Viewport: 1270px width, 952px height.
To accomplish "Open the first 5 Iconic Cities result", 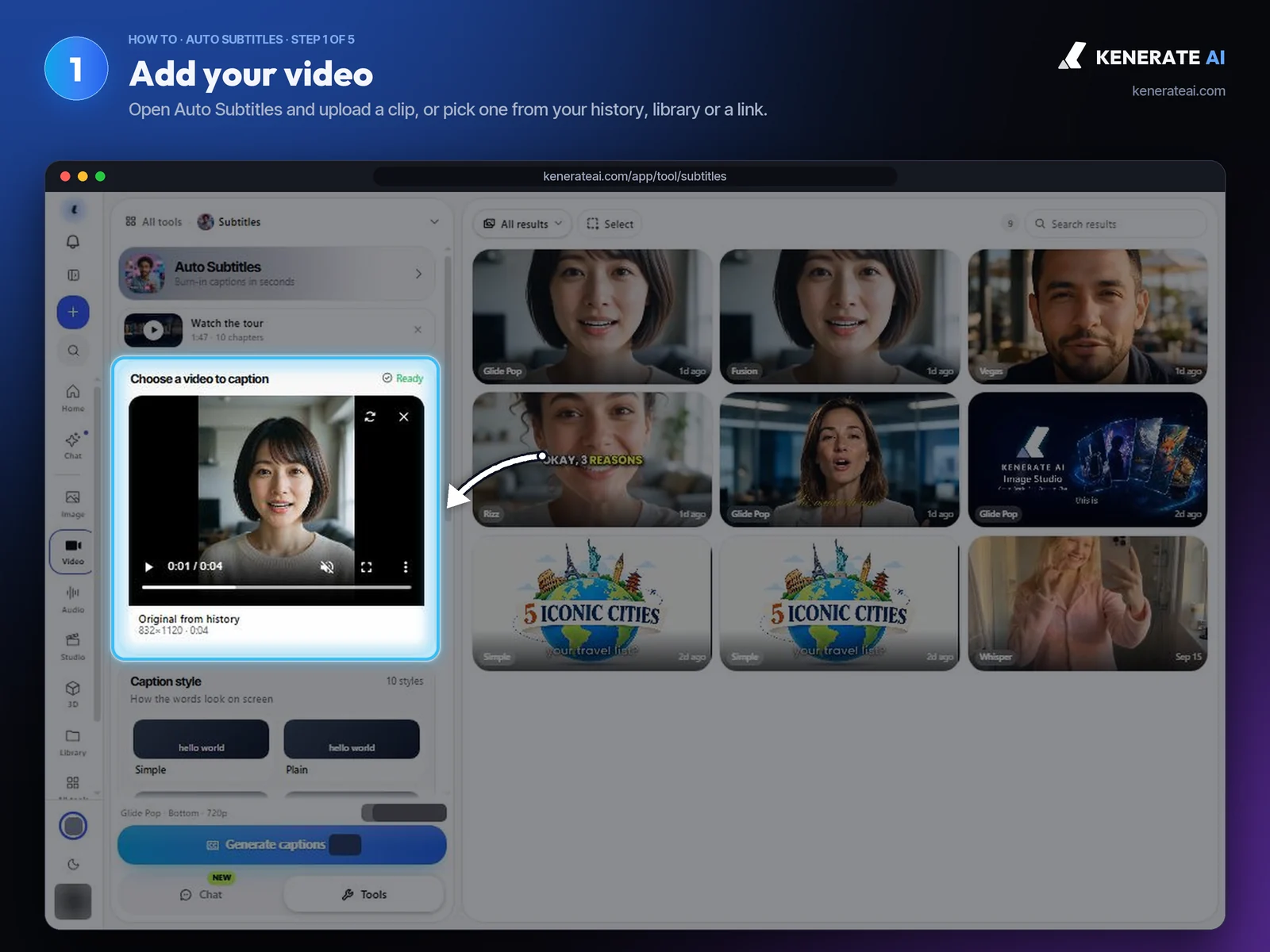I will click(592, 603).
